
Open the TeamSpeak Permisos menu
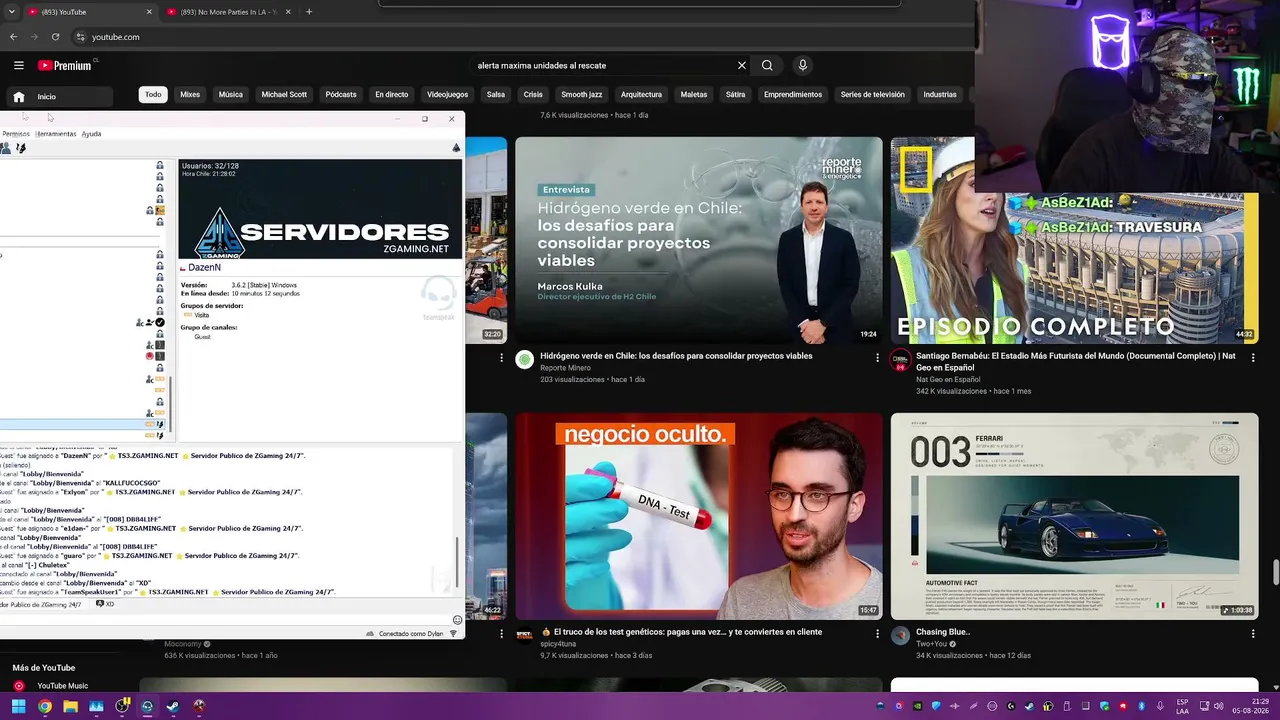(15, 134)
